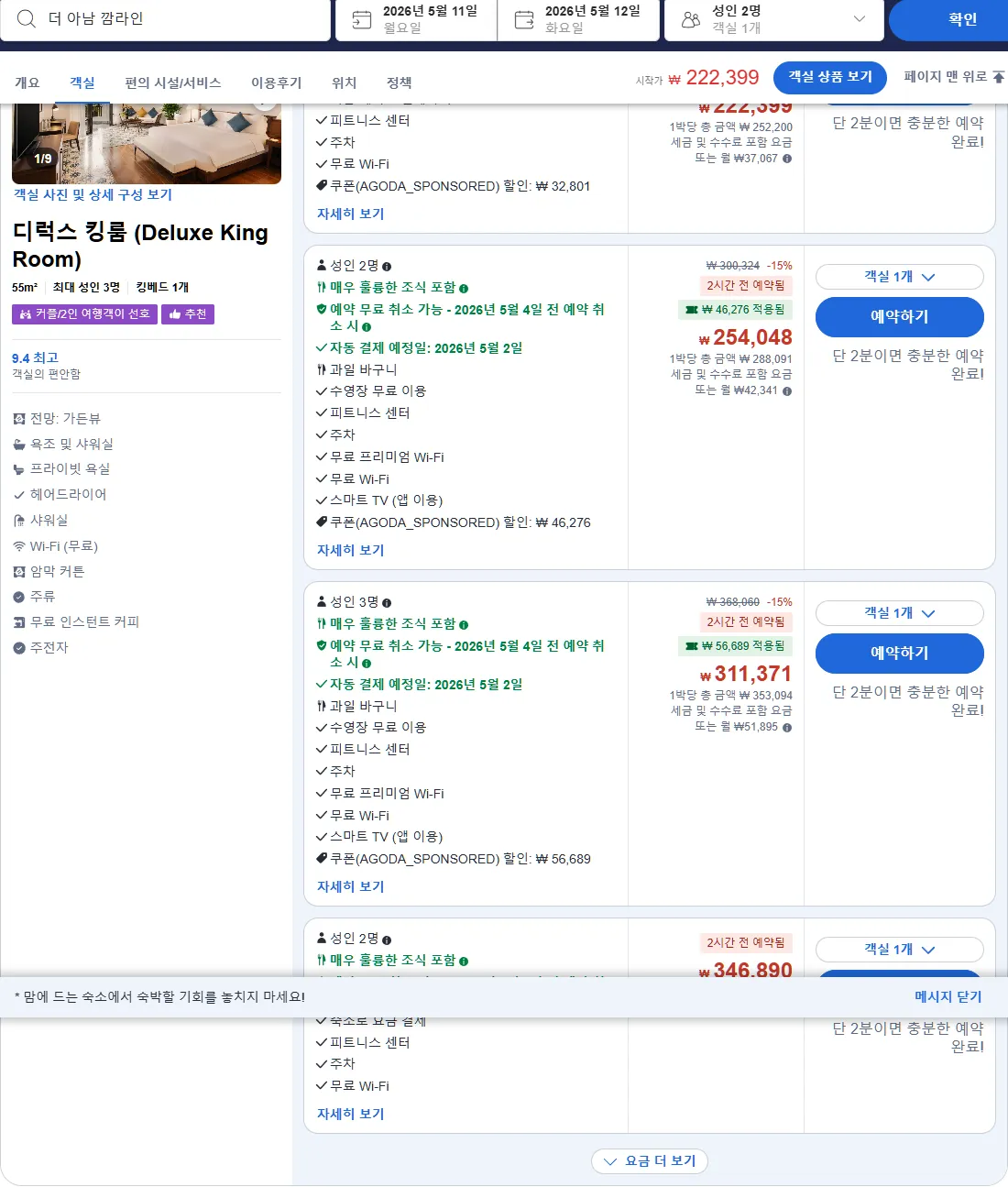Viewport: 1008px width, 1187px height.
Task: Expand 요금 더 보기 to show more rates
Action: click(x=650, y=1161)
